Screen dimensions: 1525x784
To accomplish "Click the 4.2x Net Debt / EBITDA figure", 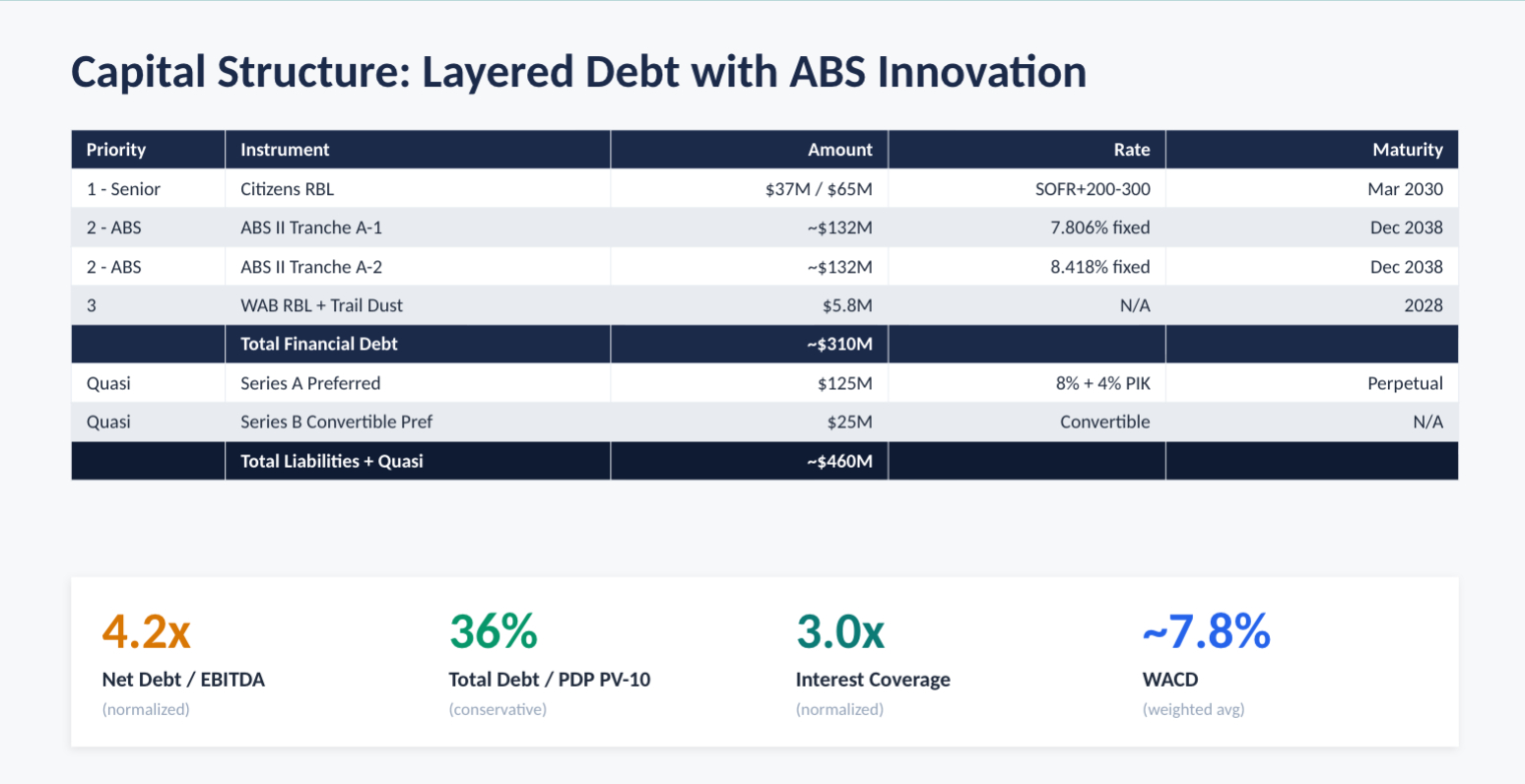I will (x=147, y=631).
